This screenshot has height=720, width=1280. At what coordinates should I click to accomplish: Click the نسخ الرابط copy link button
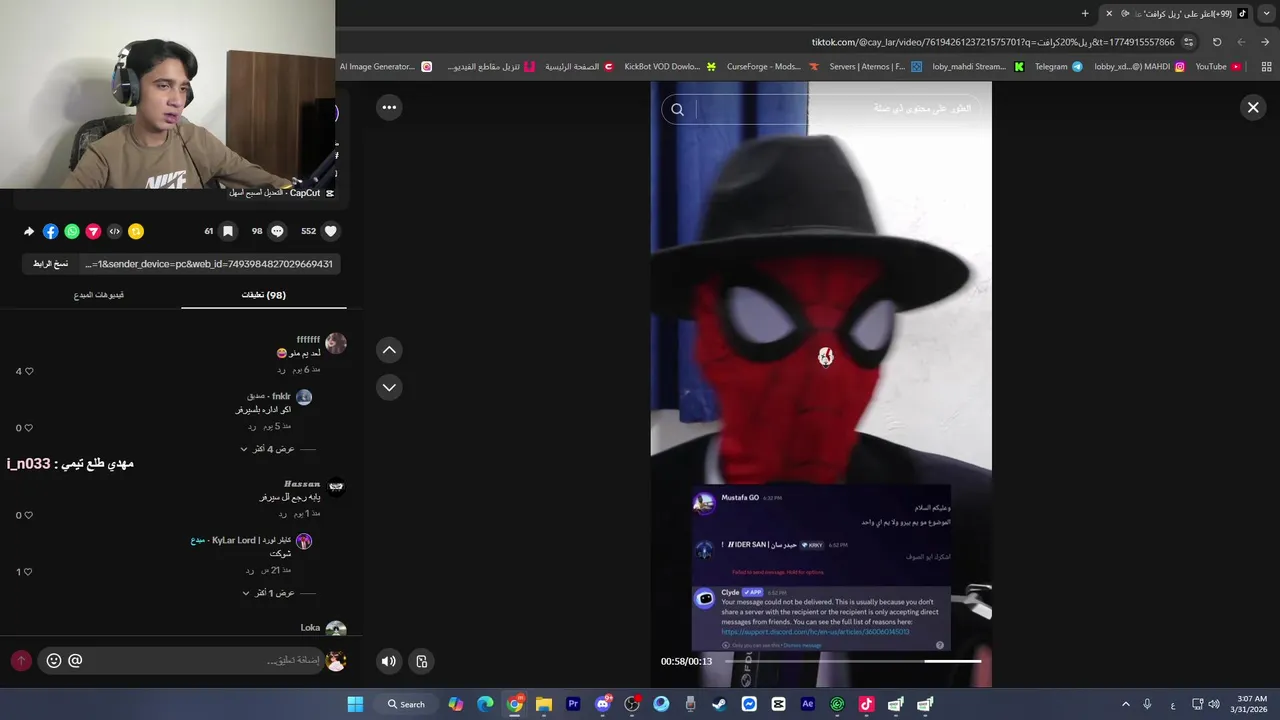point(50,264)
